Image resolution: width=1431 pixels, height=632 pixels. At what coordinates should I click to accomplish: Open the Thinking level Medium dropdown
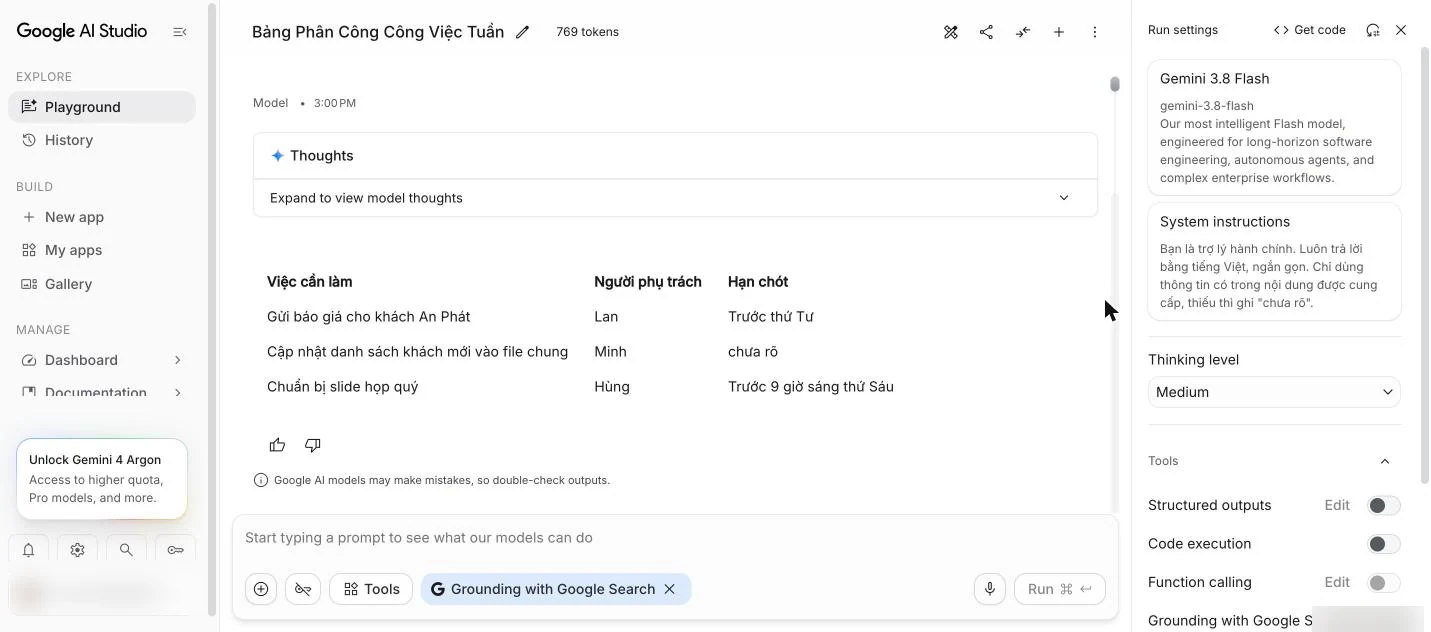1274,392
